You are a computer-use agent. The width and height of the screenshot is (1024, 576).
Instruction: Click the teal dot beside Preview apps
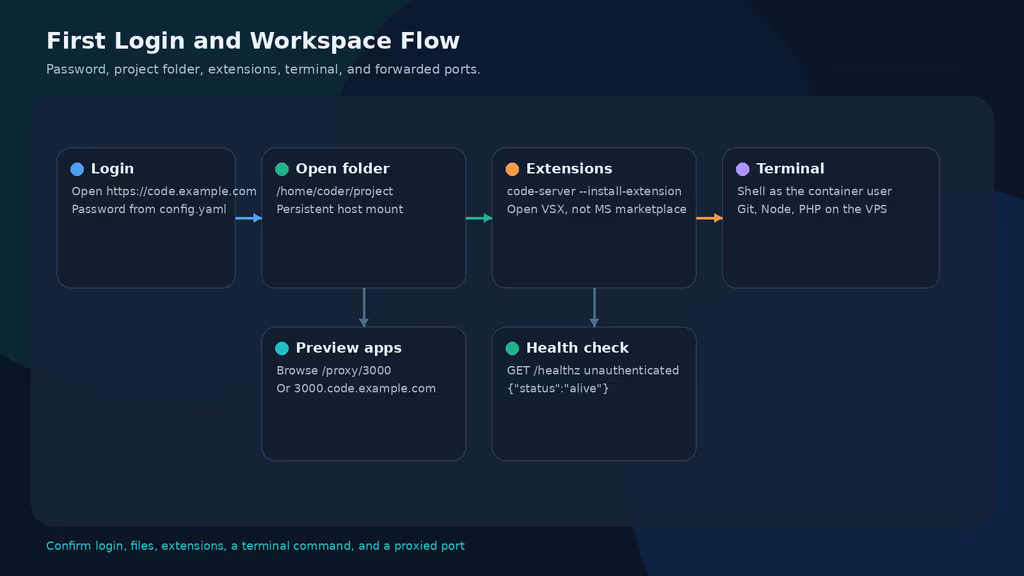pos(281,348)
